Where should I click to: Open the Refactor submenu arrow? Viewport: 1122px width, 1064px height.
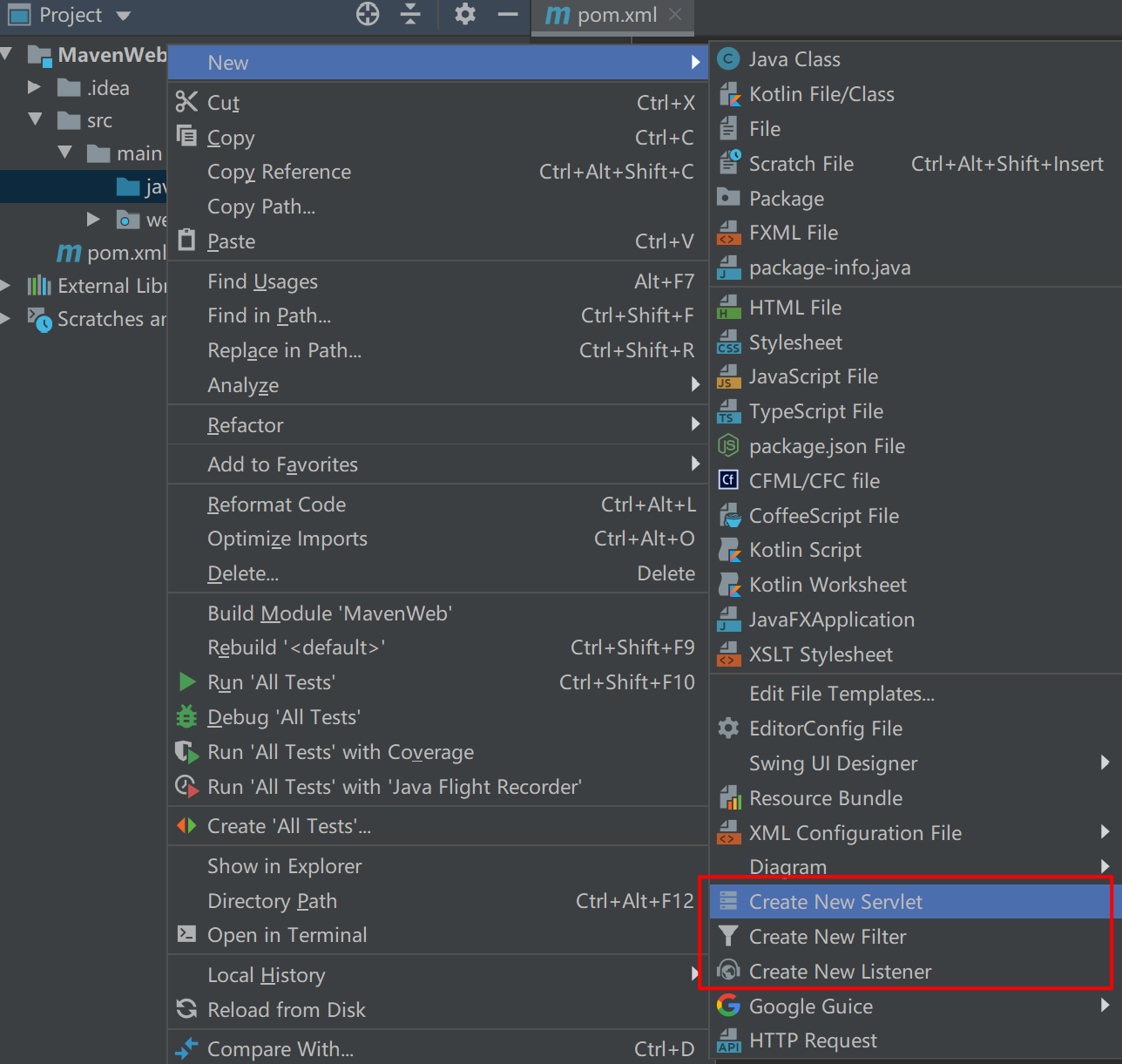[695, 424]
